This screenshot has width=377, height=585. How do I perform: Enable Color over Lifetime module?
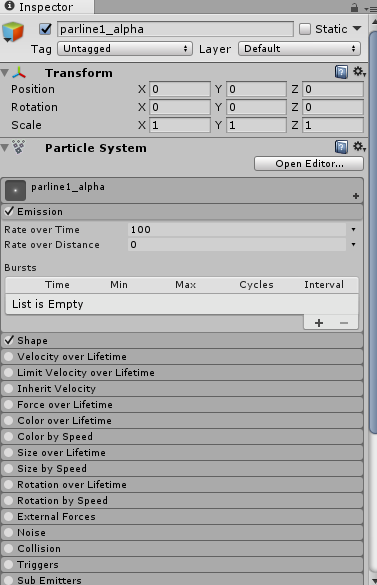[8, 420]
